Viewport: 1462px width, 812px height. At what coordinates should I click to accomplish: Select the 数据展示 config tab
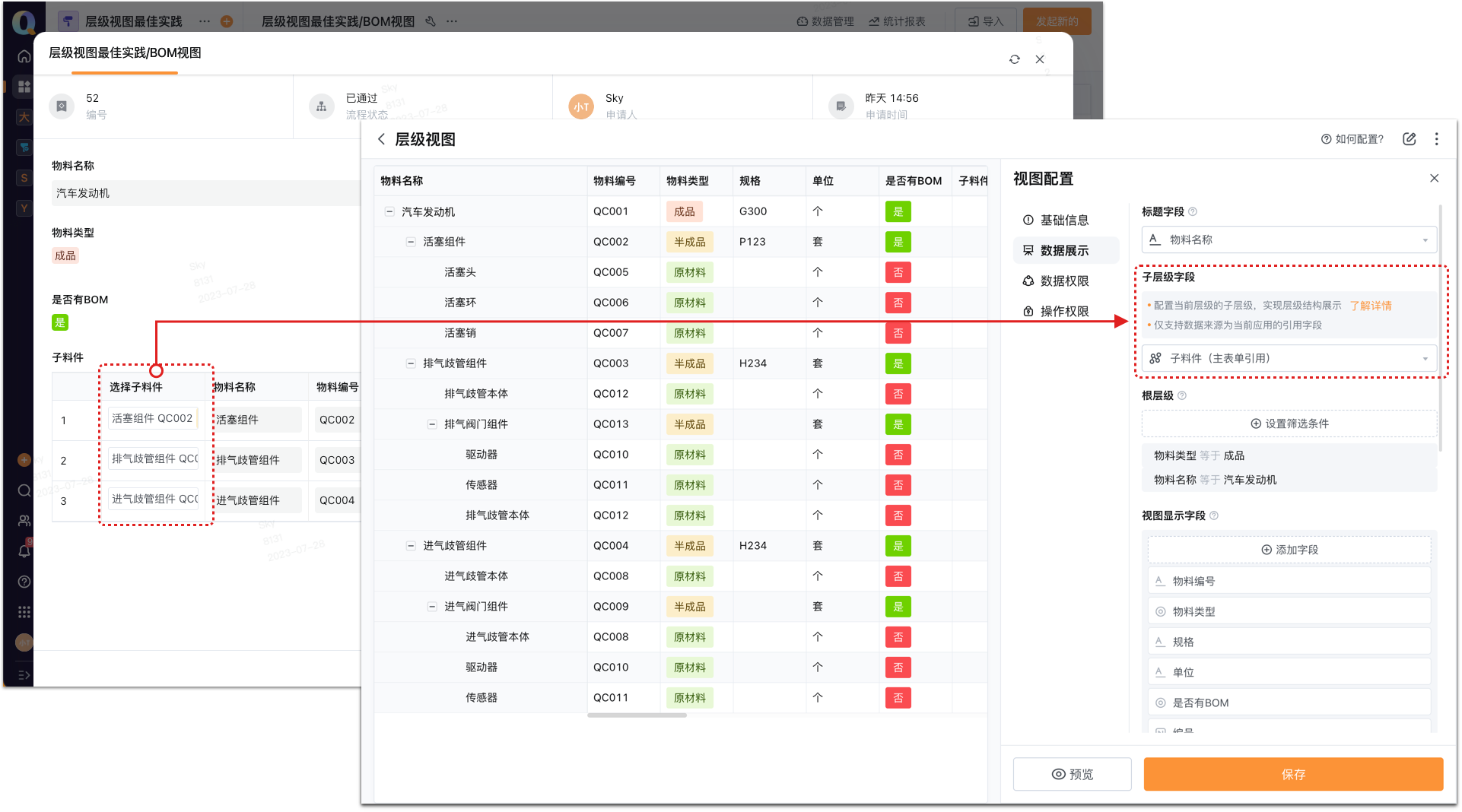tap(1066, 250)
